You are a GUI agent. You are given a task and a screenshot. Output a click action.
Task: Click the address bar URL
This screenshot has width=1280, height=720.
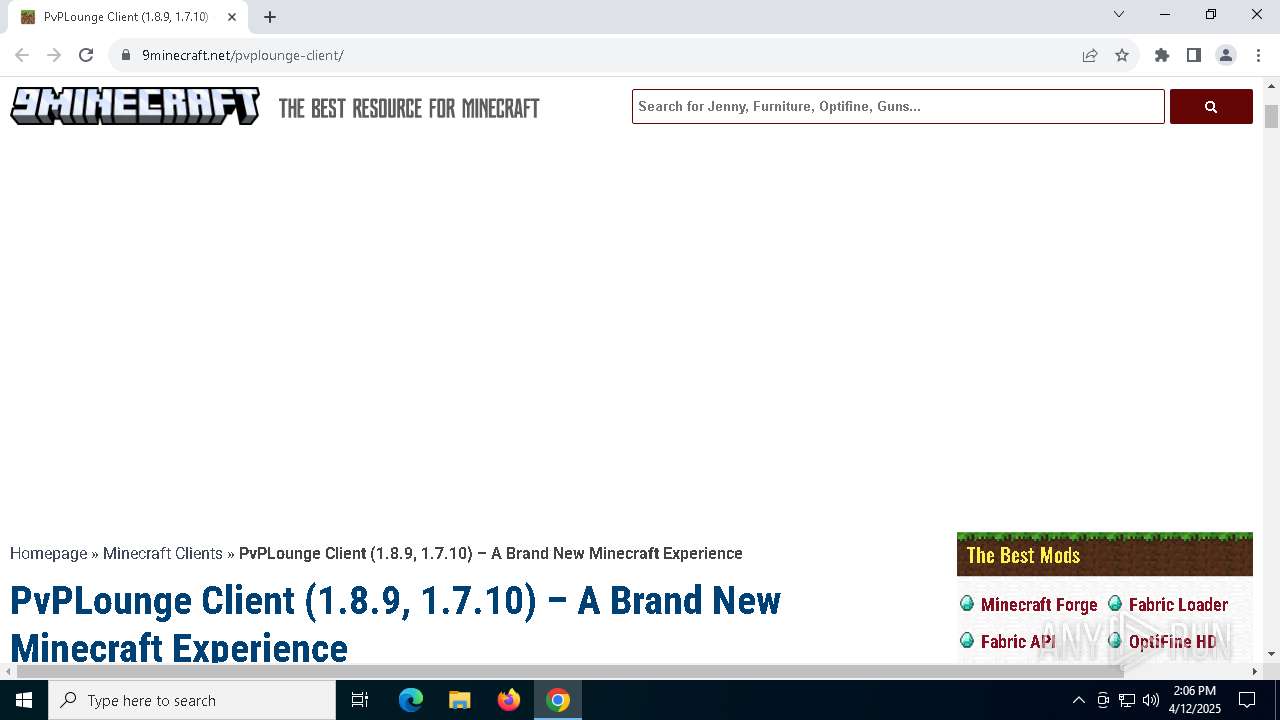[243, 55]
